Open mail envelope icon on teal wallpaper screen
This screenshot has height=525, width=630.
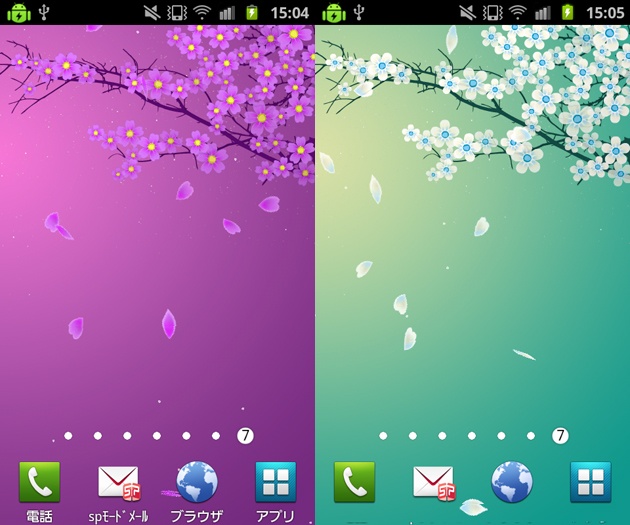coord(433,482)
